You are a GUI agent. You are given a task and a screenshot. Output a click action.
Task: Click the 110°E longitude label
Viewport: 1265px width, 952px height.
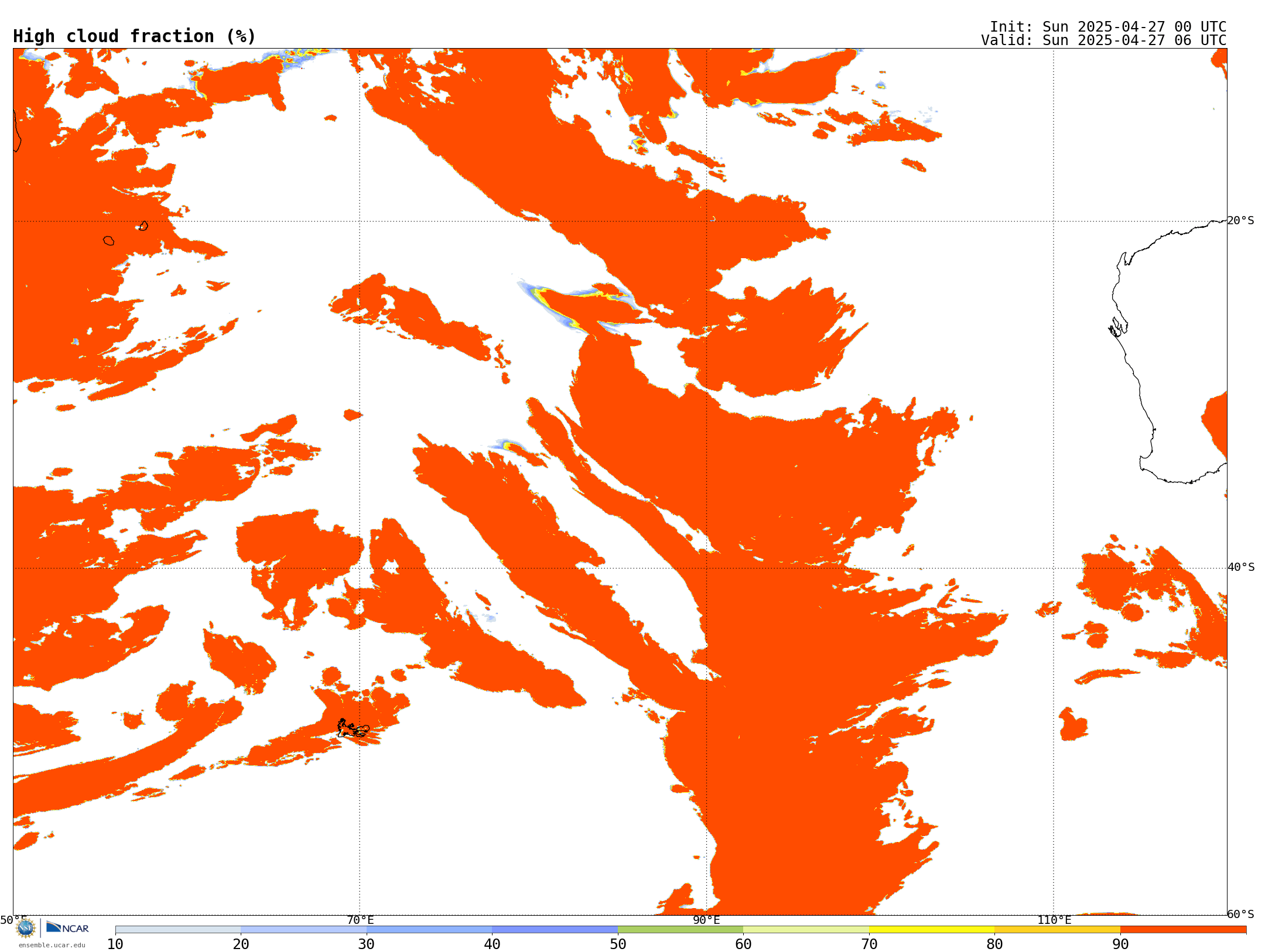click(1054, 920)
